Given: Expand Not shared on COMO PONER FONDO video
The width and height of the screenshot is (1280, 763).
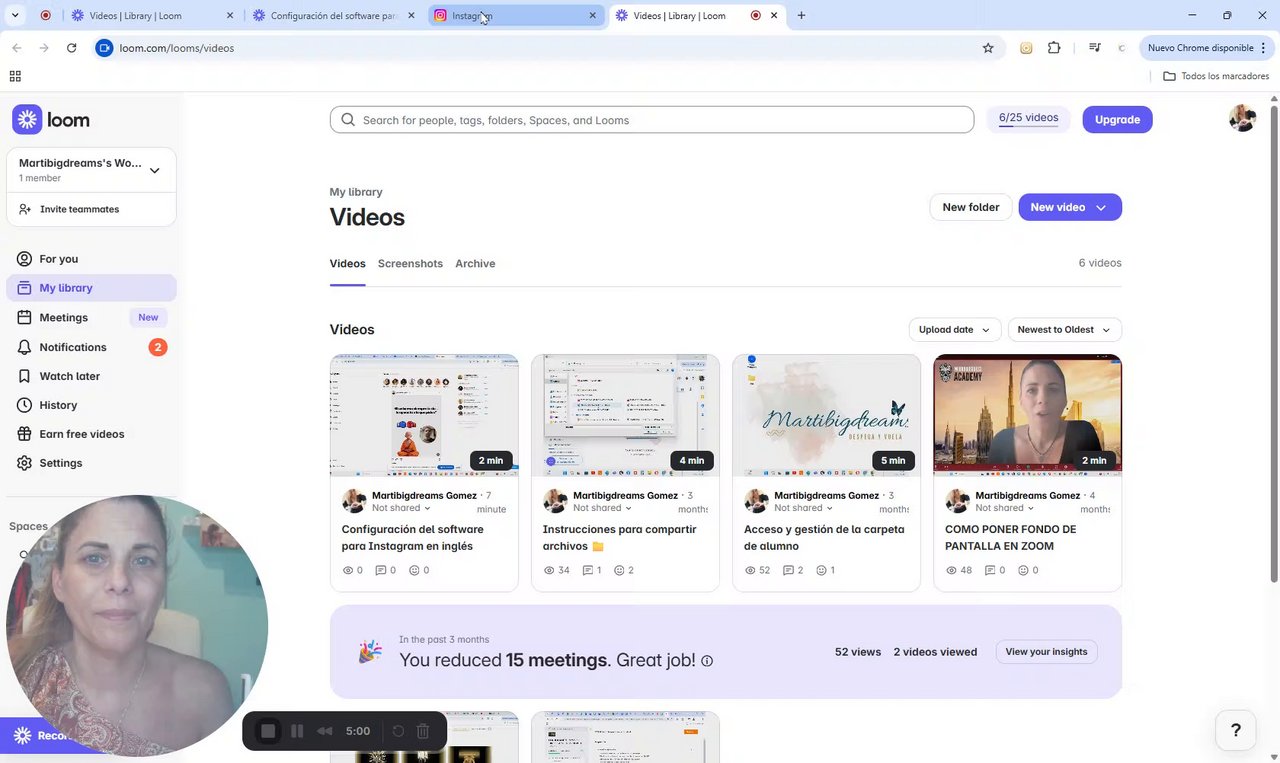Looking at the screenshot, I should coord(1005,508).
